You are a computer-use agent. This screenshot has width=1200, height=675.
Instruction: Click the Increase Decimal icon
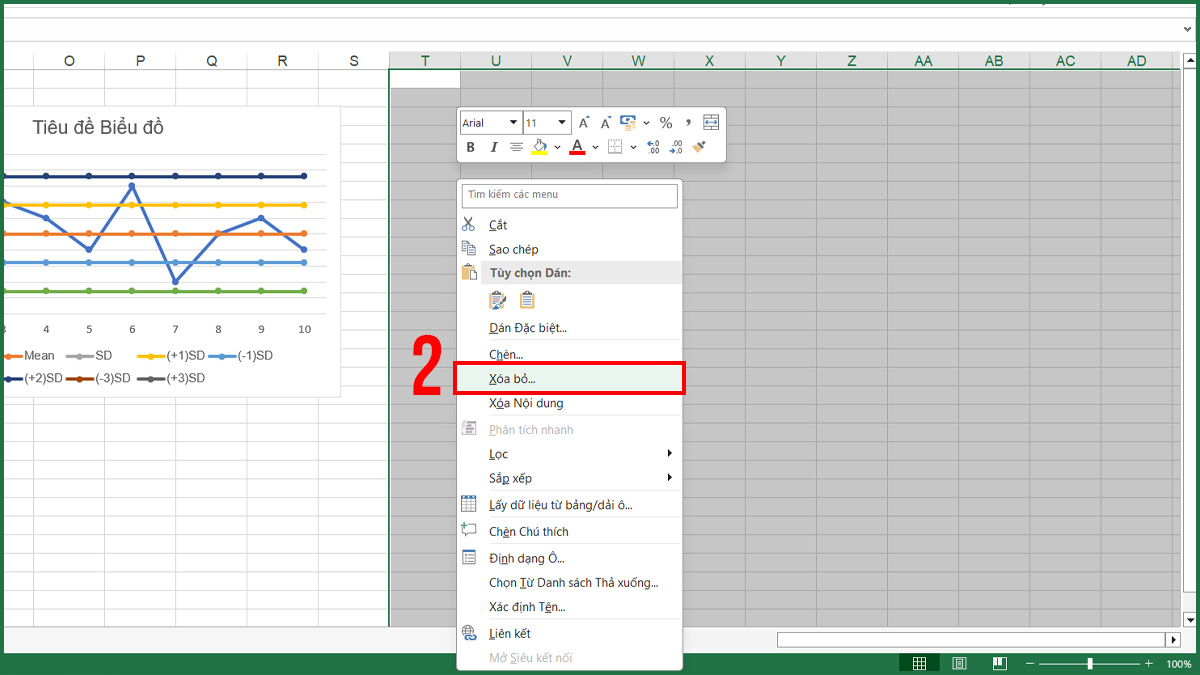pos(653,146)
